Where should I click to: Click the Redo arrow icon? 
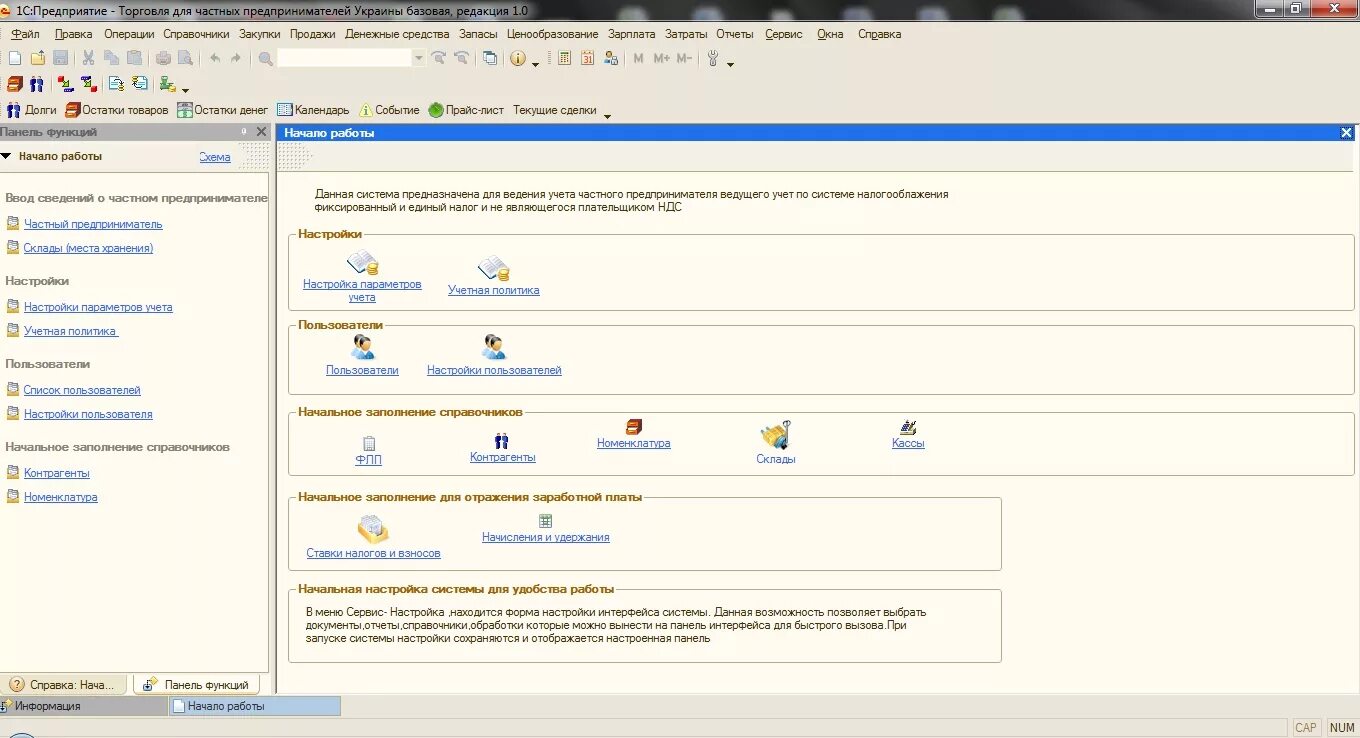[236, 58]
